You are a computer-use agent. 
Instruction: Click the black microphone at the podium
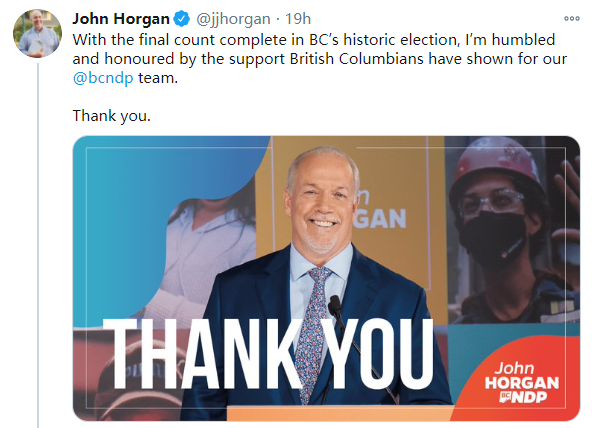coord(335,308)
